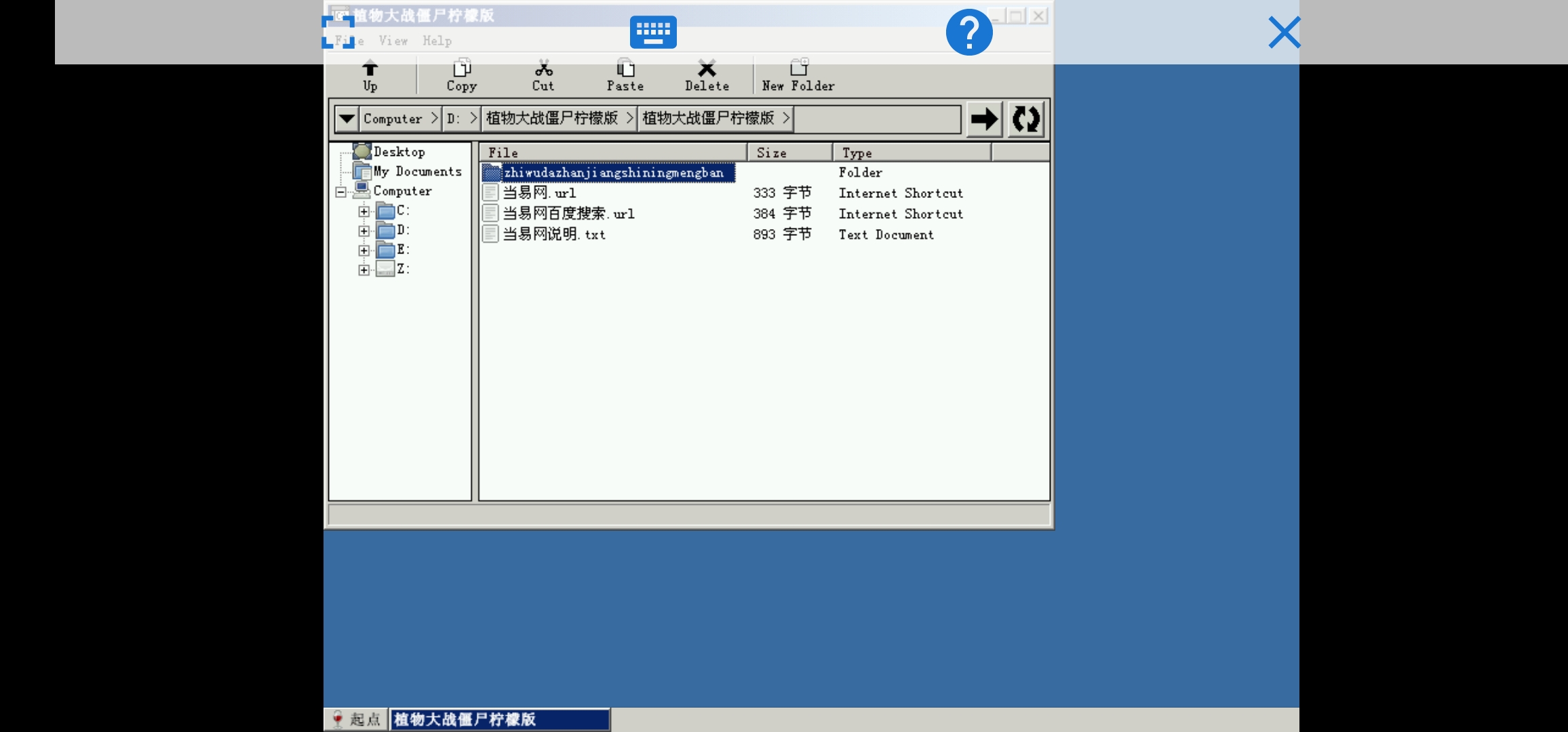Activate 植物大战僵尸柠檬版 taskbar button
This screenshot has height=732, width=1568.
[500, 719]
